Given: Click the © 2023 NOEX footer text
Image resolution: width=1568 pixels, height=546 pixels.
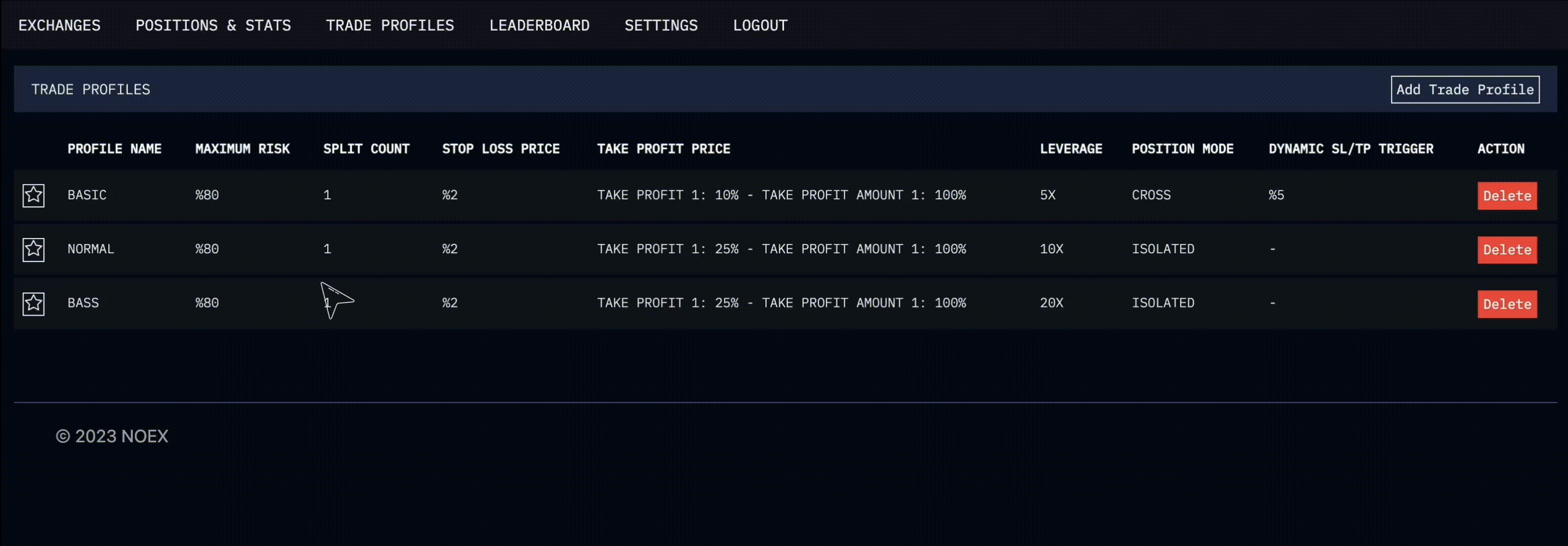Looking at the screenshot, I should [112, 436].
